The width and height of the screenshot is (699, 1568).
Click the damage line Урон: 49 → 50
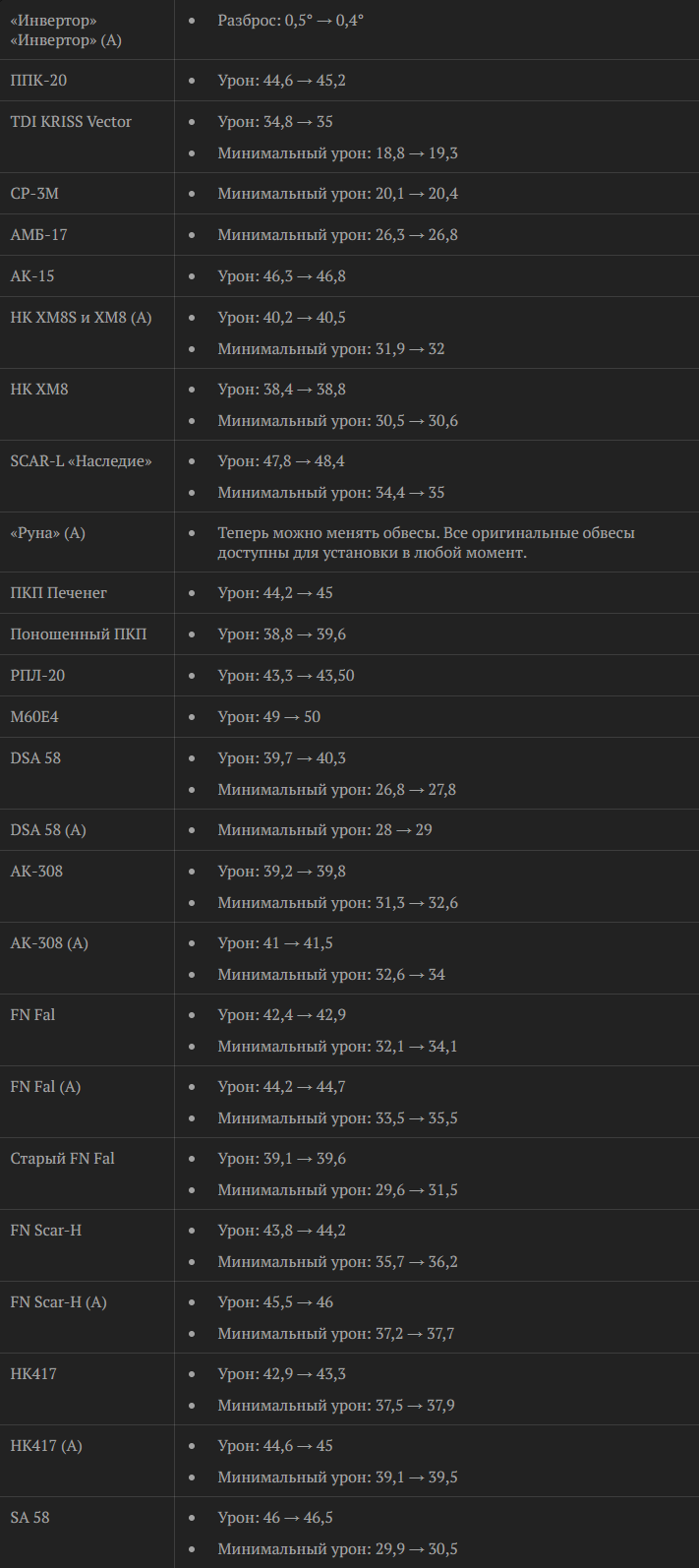click(268, 717)
